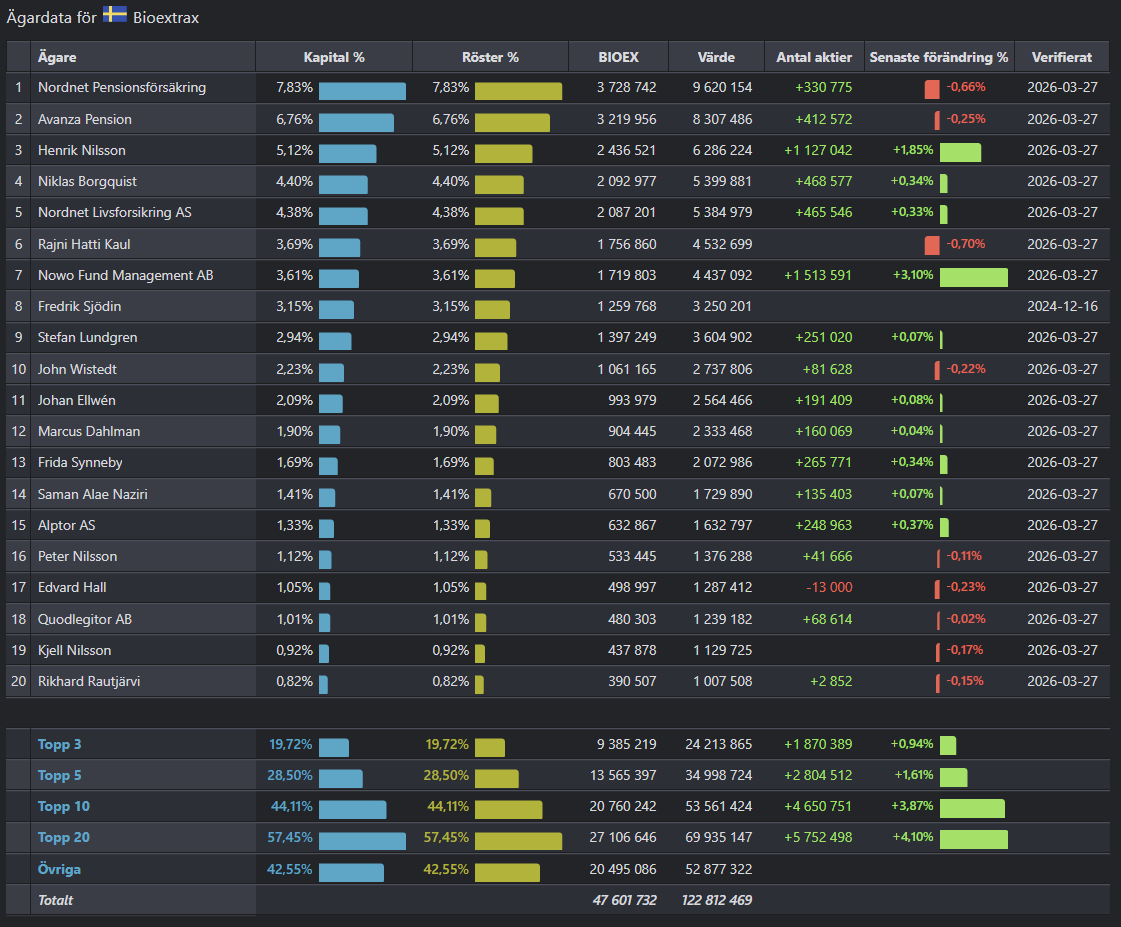Click yellow votes bar for Avanza Pension

tap(512, 122)
